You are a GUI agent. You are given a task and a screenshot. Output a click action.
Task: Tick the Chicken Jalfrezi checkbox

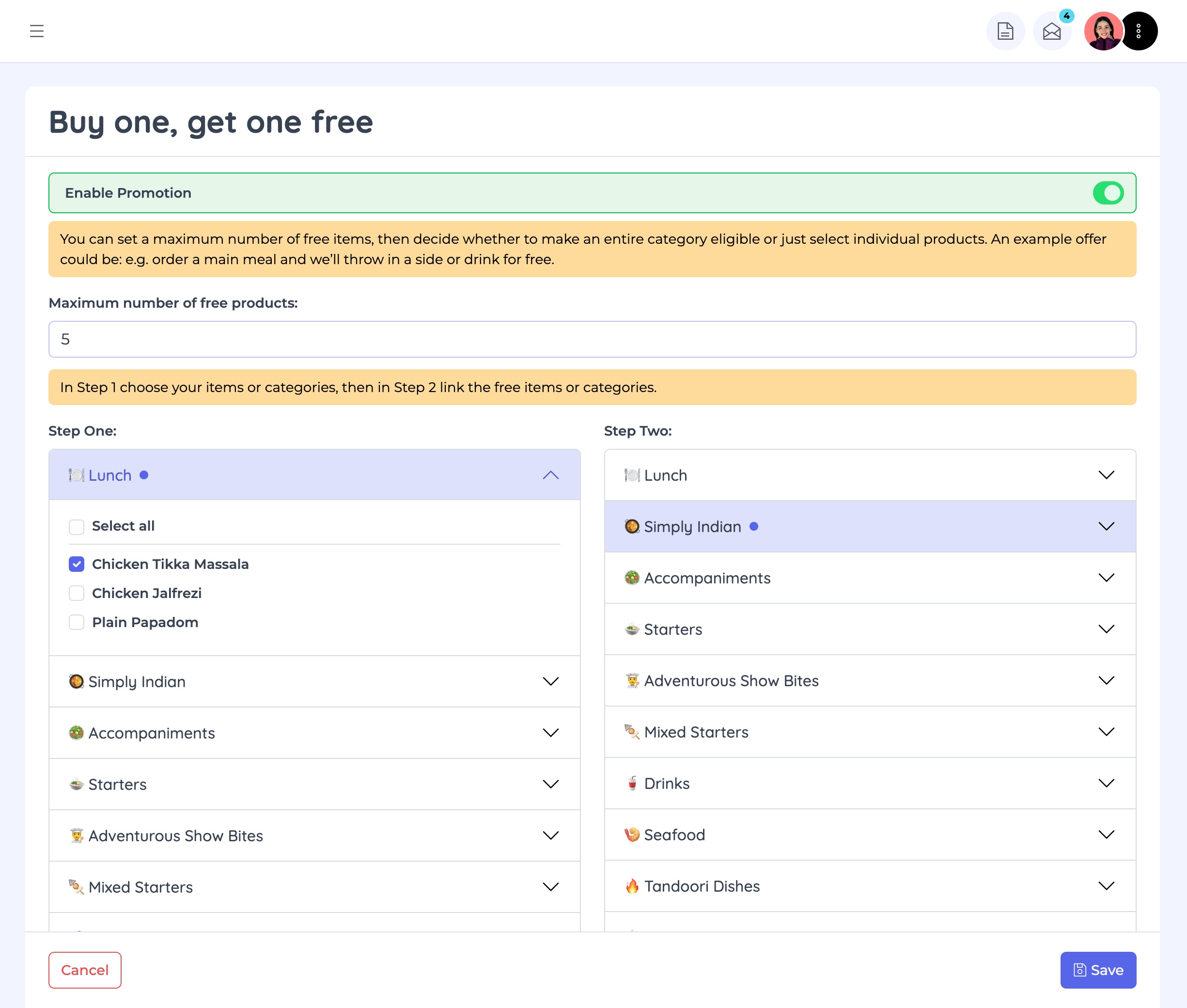(77, 593)
